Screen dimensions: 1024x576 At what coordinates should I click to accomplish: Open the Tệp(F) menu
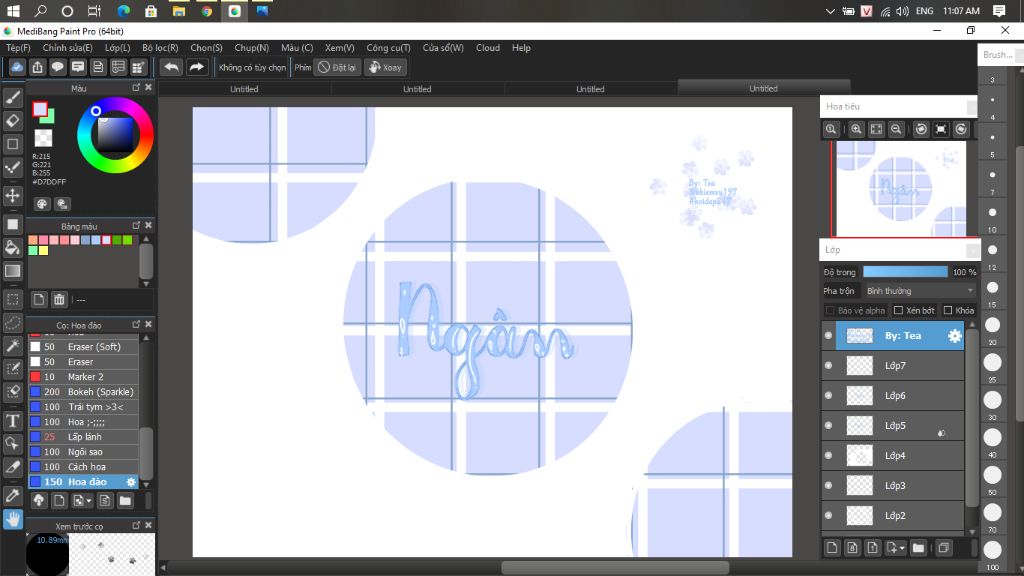pos(18,48)
